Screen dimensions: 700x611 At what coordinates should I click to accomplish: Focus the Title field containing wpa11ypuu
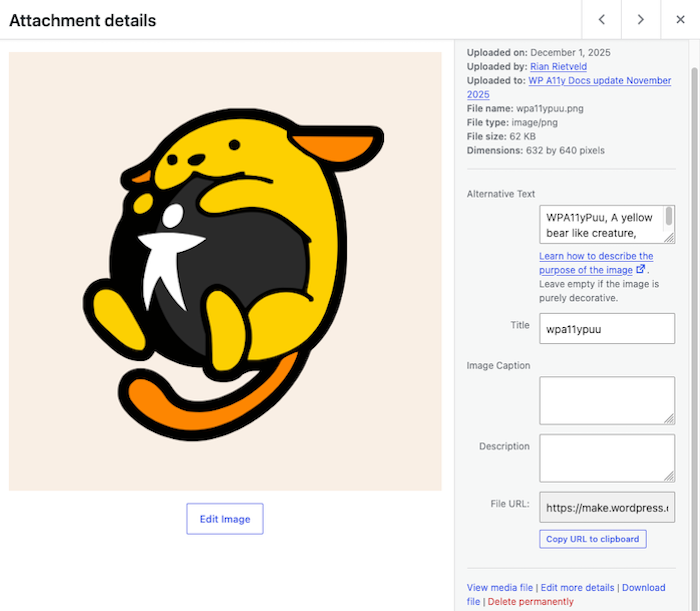(607, 328)
